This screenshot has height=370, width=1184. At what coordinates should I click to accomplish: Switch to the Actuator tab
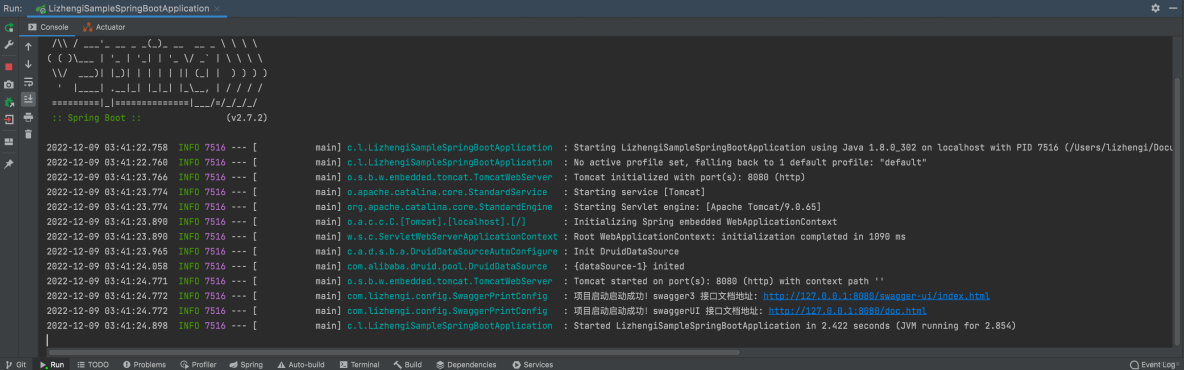tap(104, 27)
